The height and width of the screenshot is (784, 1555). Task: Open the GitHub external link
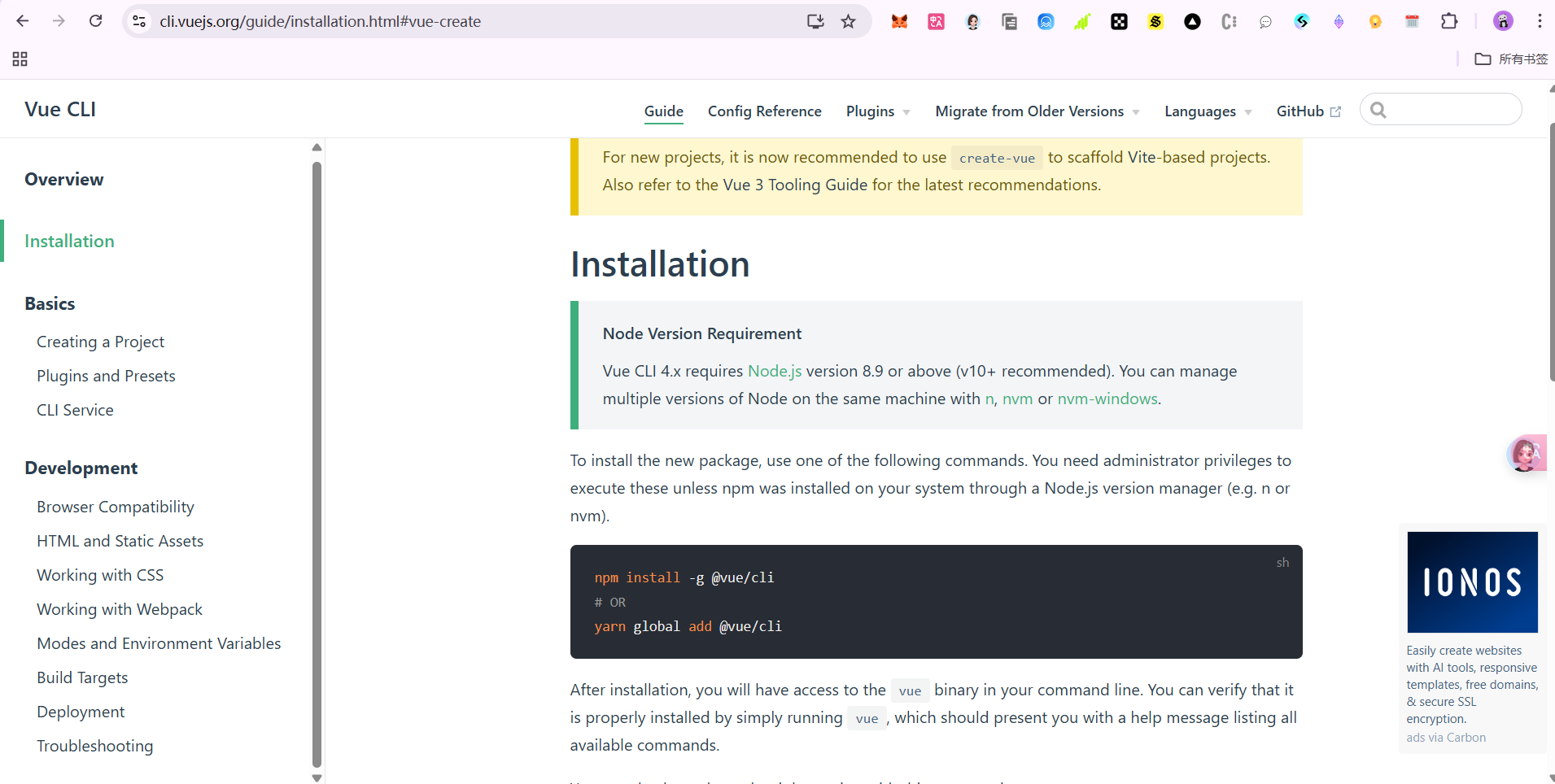point(1308,111)
